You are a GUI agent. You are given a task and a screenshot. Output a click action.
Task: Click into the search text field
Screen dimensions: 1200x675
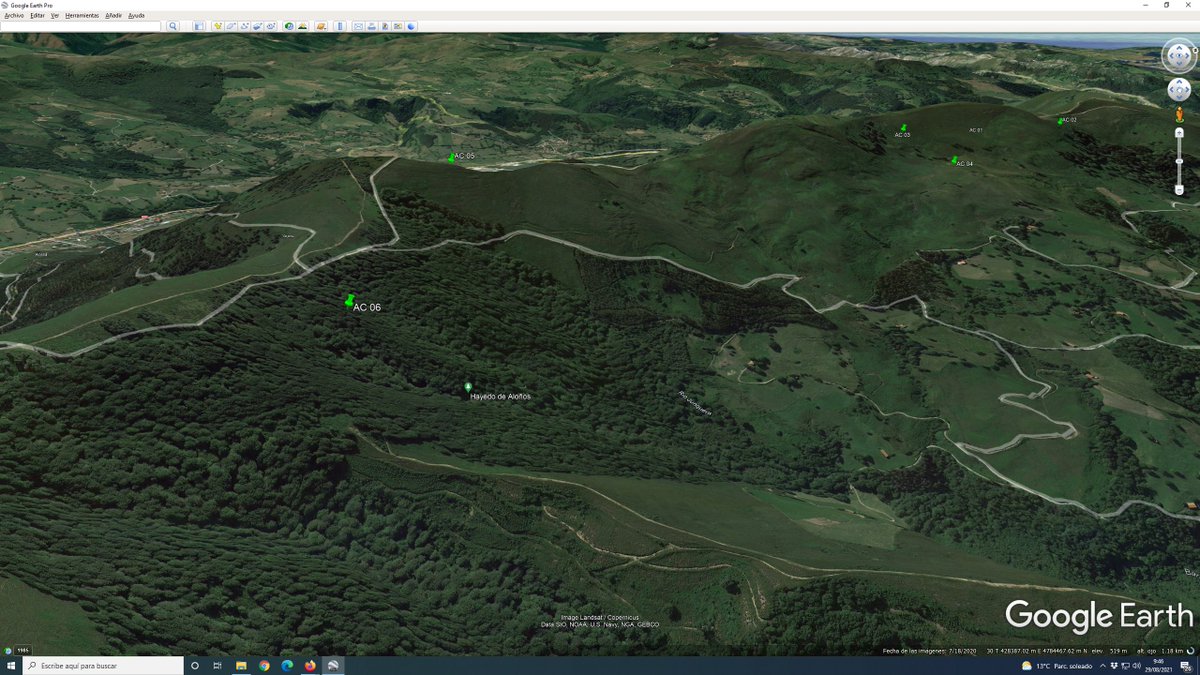coord(80,26)
